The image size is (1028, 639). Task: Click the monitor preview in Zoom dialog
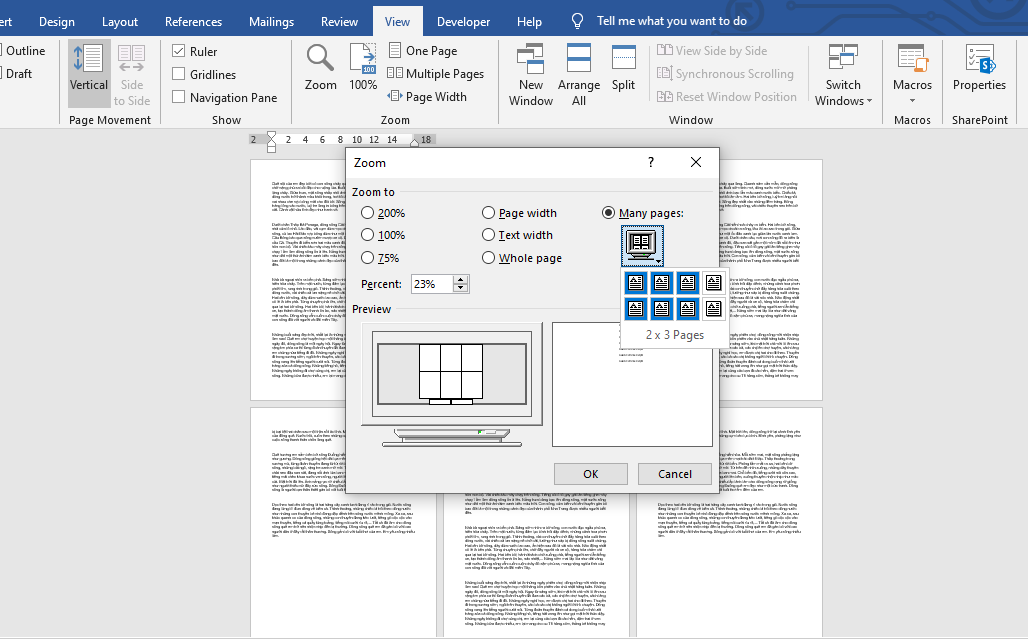452,384
